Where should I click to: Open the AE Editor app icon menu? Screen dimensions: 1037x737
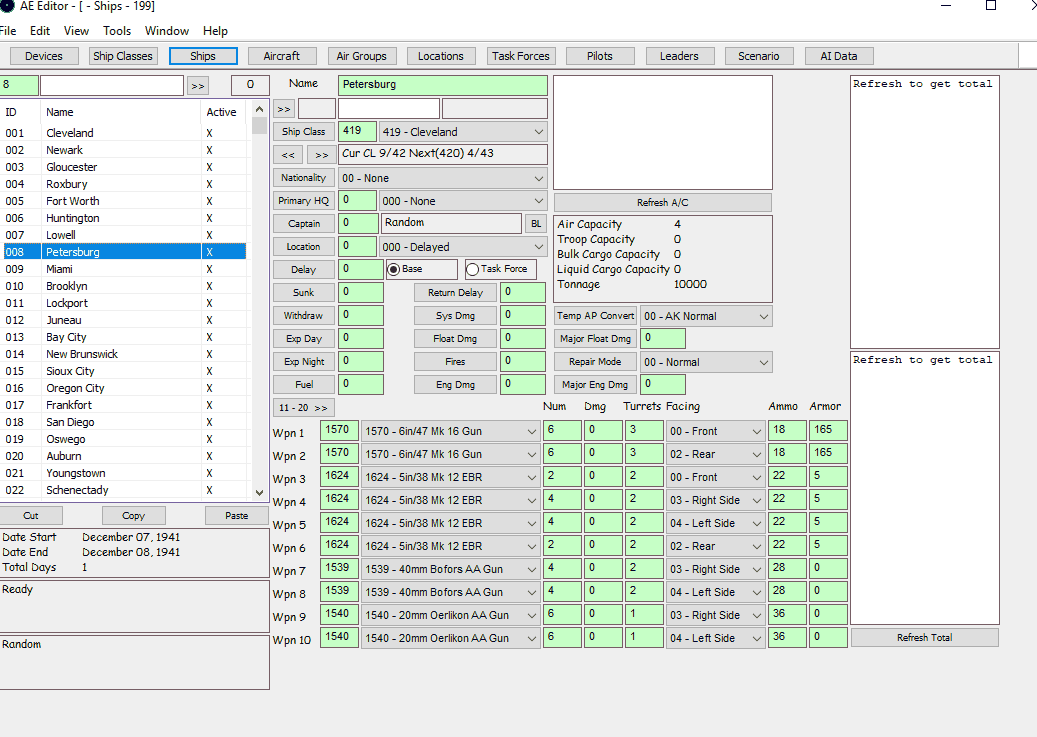[7, 6]
